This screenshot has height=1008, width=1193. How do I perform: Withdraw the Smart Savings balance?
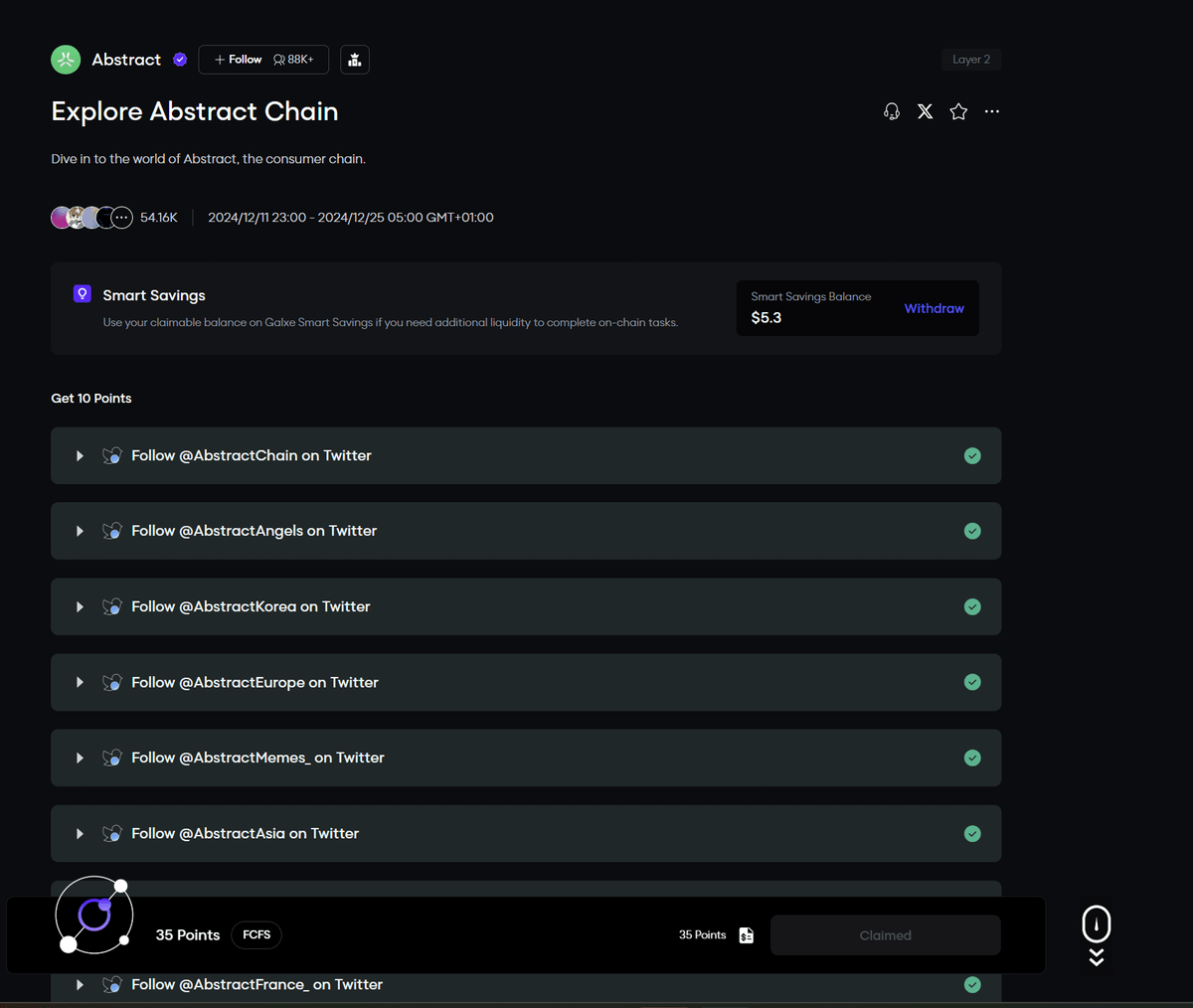(934, 308)
